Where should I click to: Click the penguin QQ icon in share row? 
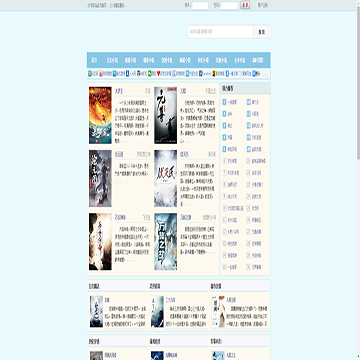[138, 73]
